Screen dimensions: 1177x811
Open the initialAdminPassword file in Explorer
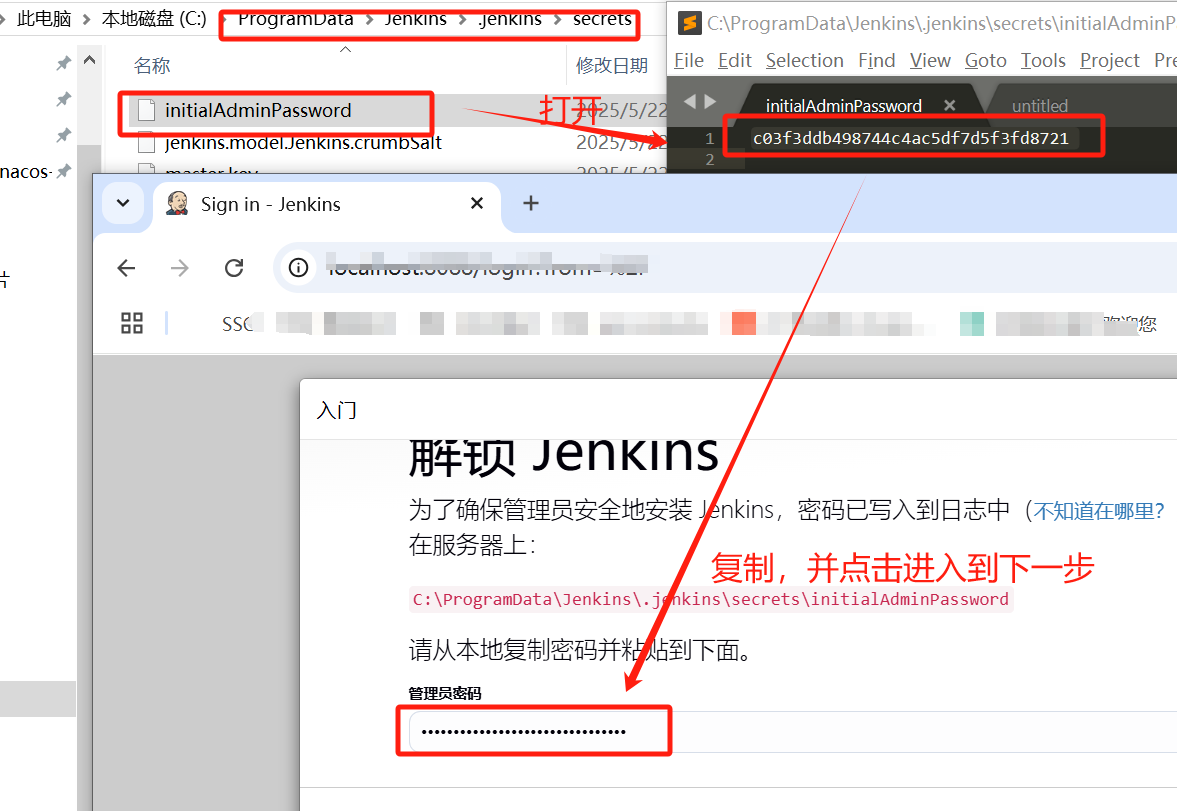point(257,110)
